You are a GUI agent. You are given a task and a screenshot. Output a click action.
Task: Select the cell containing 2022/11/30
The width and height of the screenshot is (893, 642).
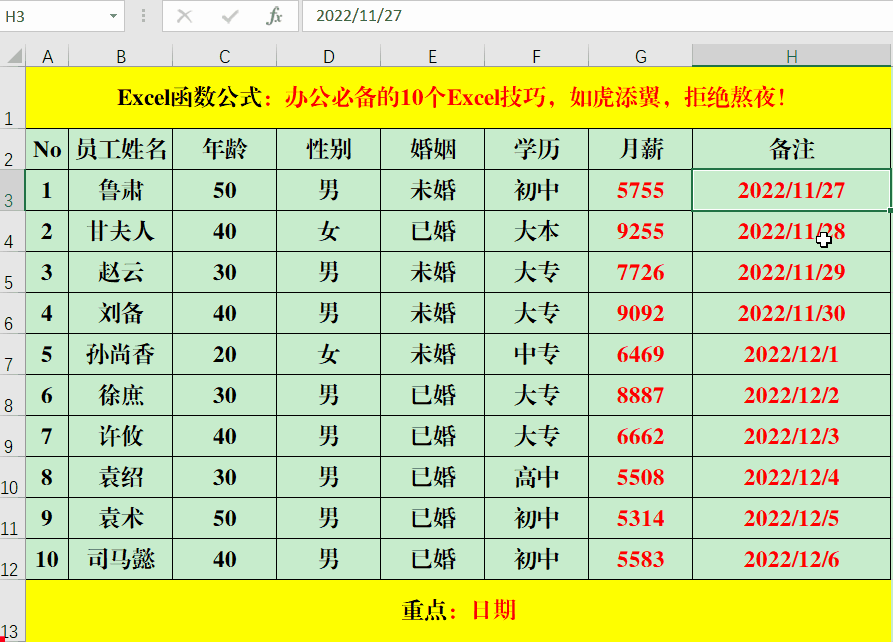[x=791, y=313]
